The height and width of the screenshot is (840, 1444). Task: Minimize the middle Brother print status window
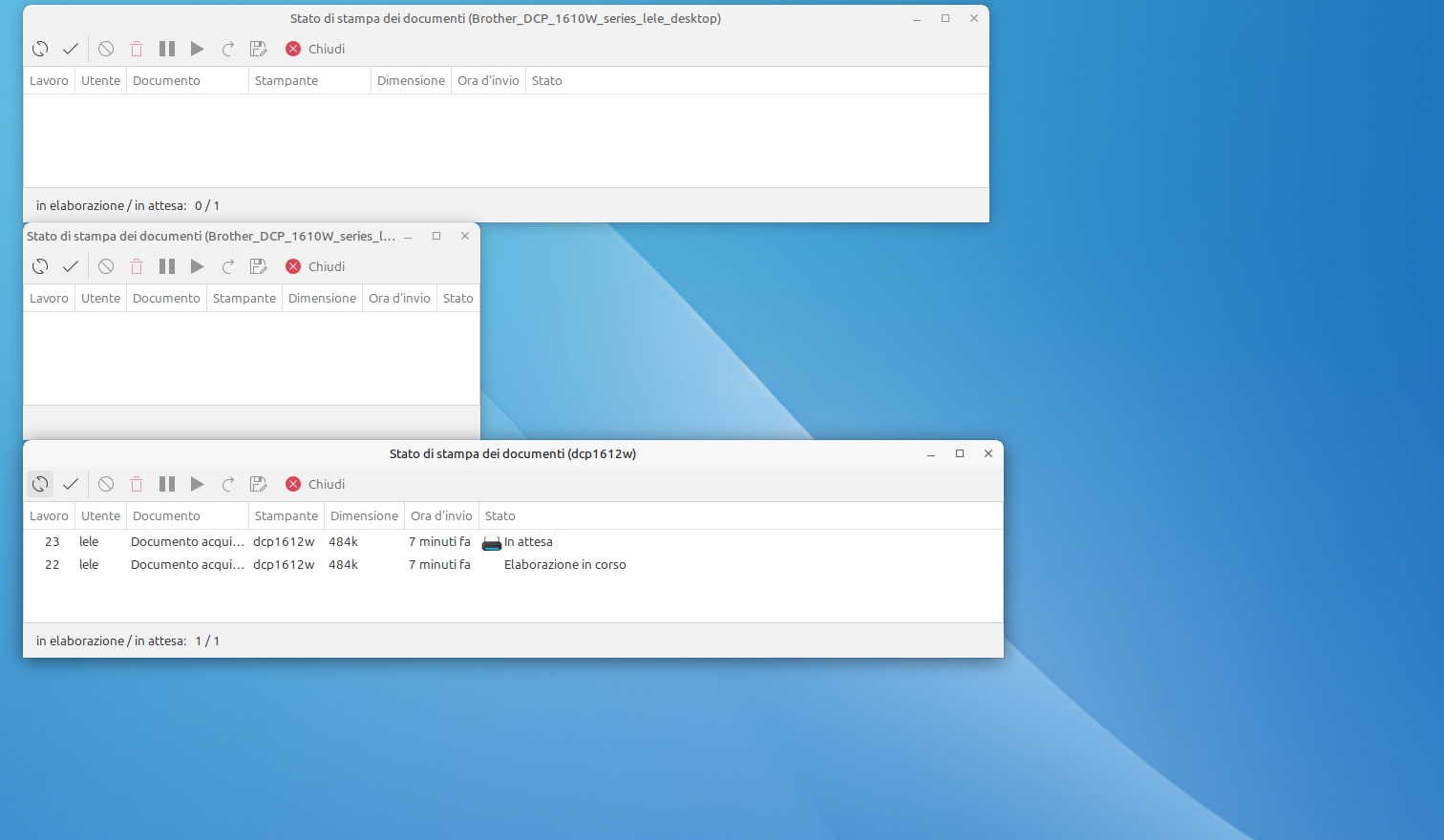(408, 236)
